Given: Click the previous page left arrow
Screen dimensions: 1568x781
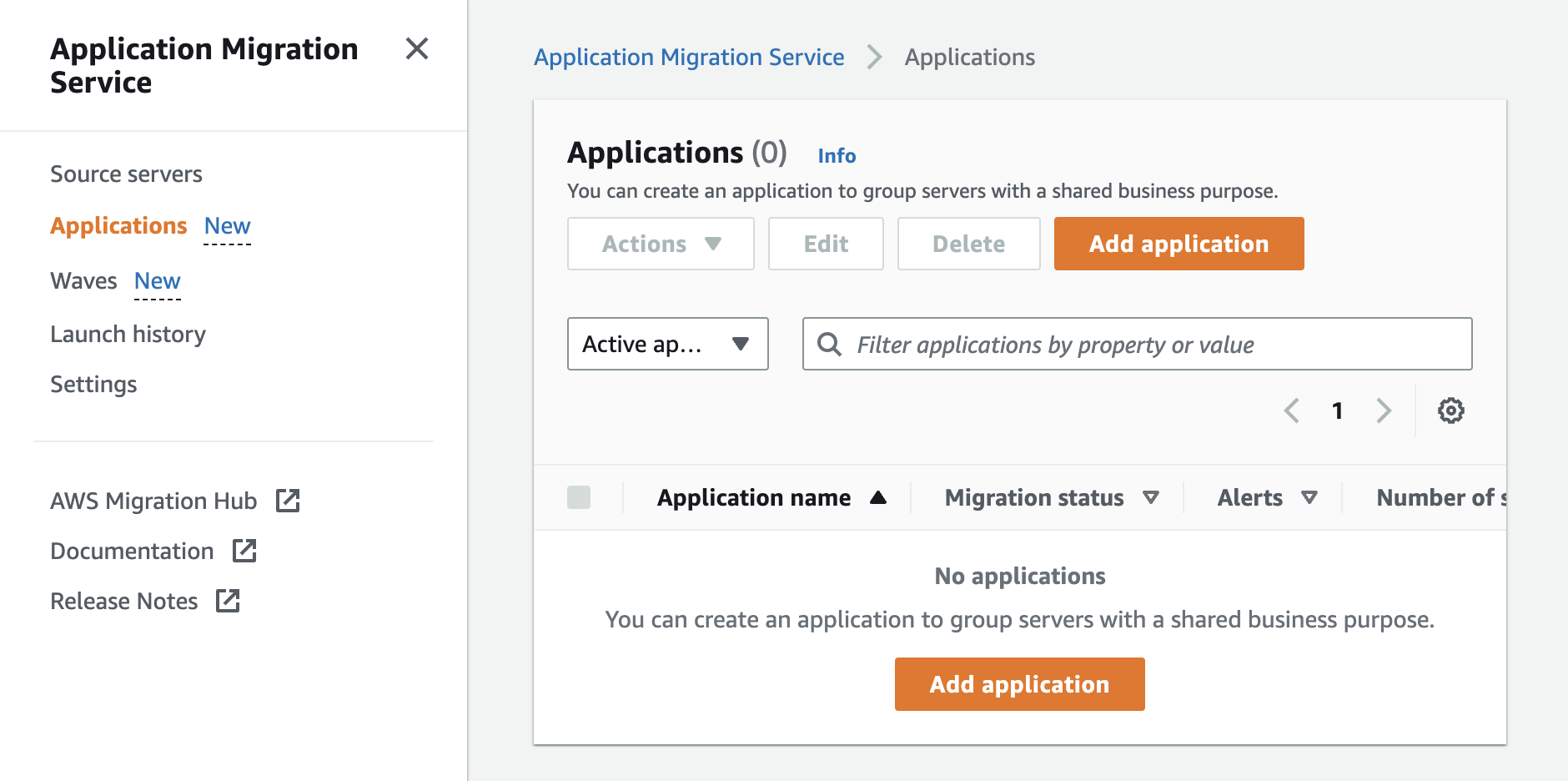Looking at the screenshot, I should pyautogui.click(x=1292, y=411).
